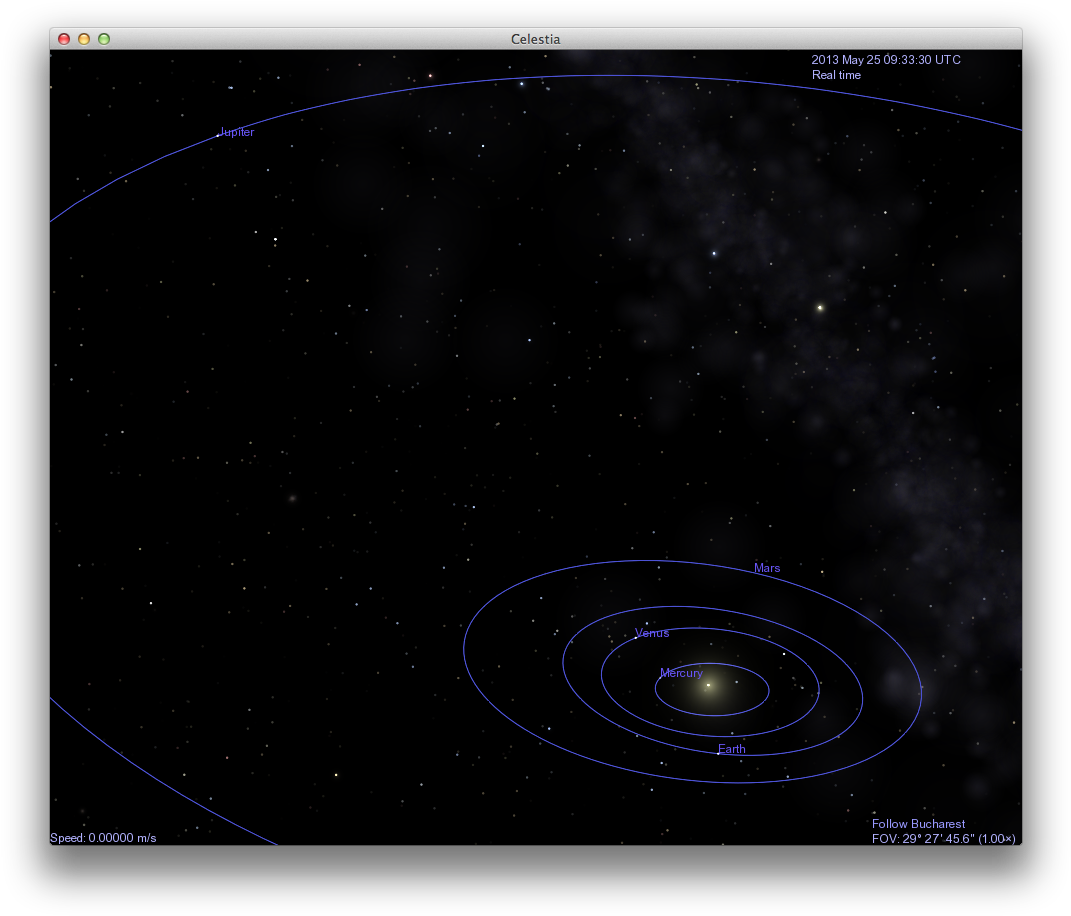Viewport: 1071px width, 916px height.
Task: Click the Jupiter planet label
Action: point(237,132)
